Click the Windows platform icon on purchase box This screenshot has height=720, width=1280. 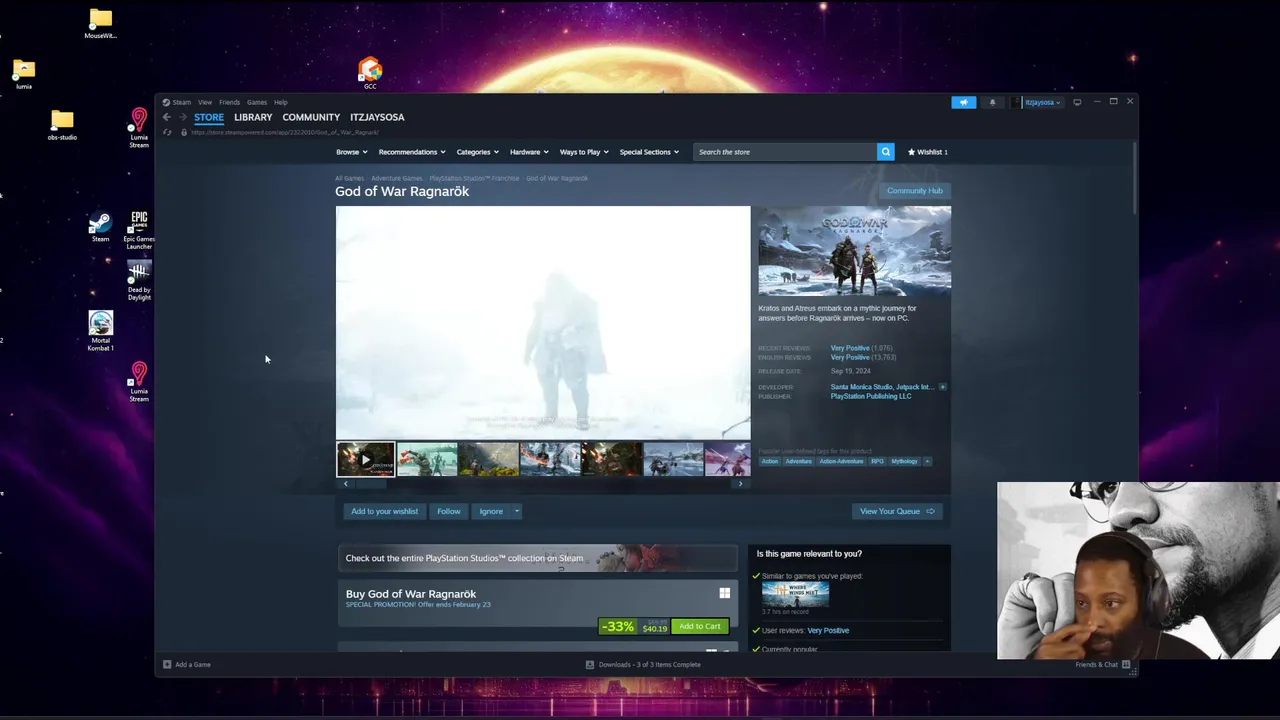point(724,593)
